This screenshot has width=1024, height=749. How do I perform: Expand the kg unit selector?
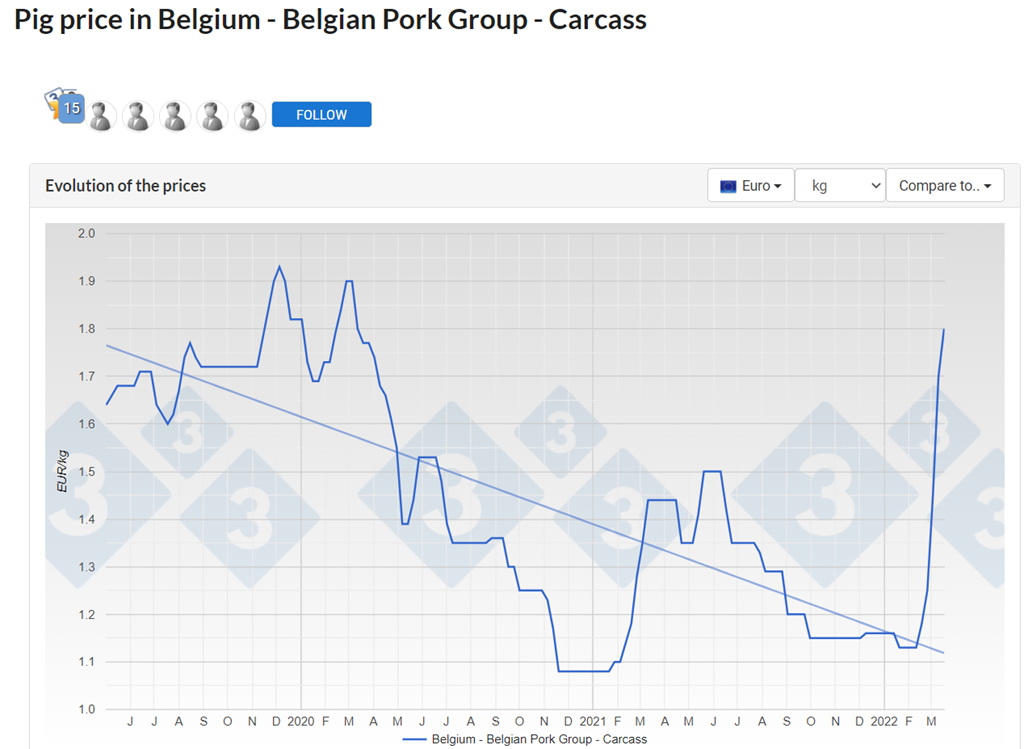click(839, 186)
